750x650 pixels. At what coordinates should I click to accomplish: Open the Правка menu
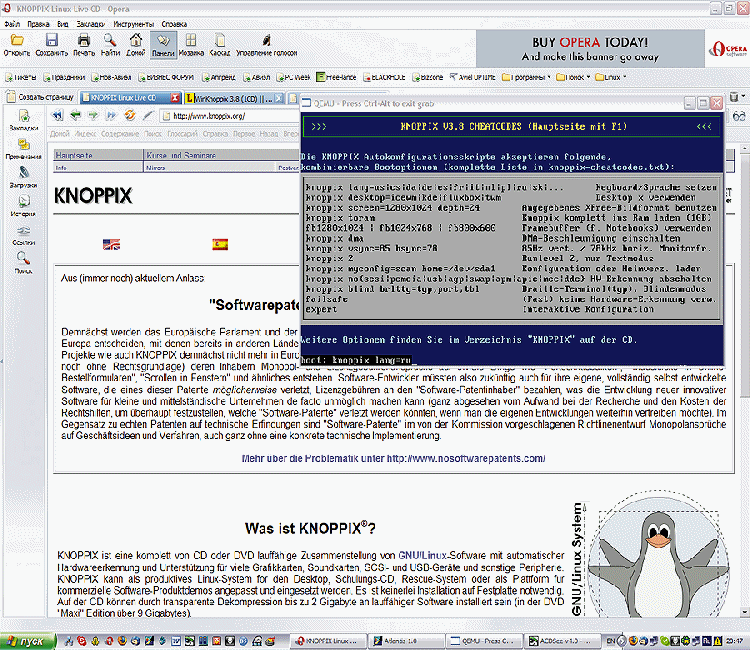coord(38,24)
